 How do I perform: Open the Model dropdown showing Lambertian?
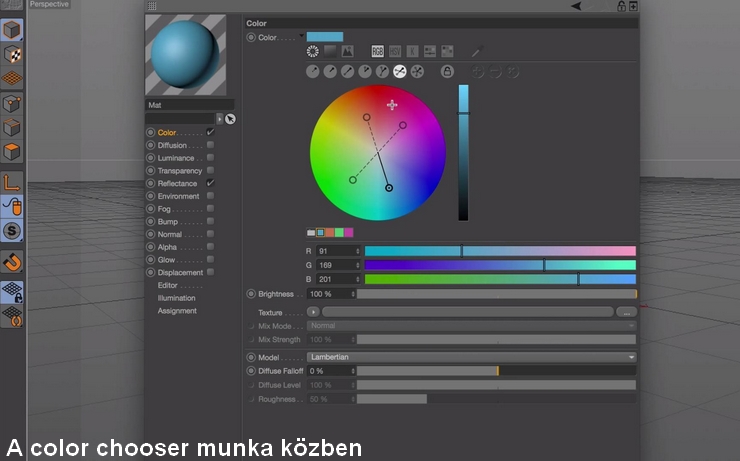(x=471, y=357)
